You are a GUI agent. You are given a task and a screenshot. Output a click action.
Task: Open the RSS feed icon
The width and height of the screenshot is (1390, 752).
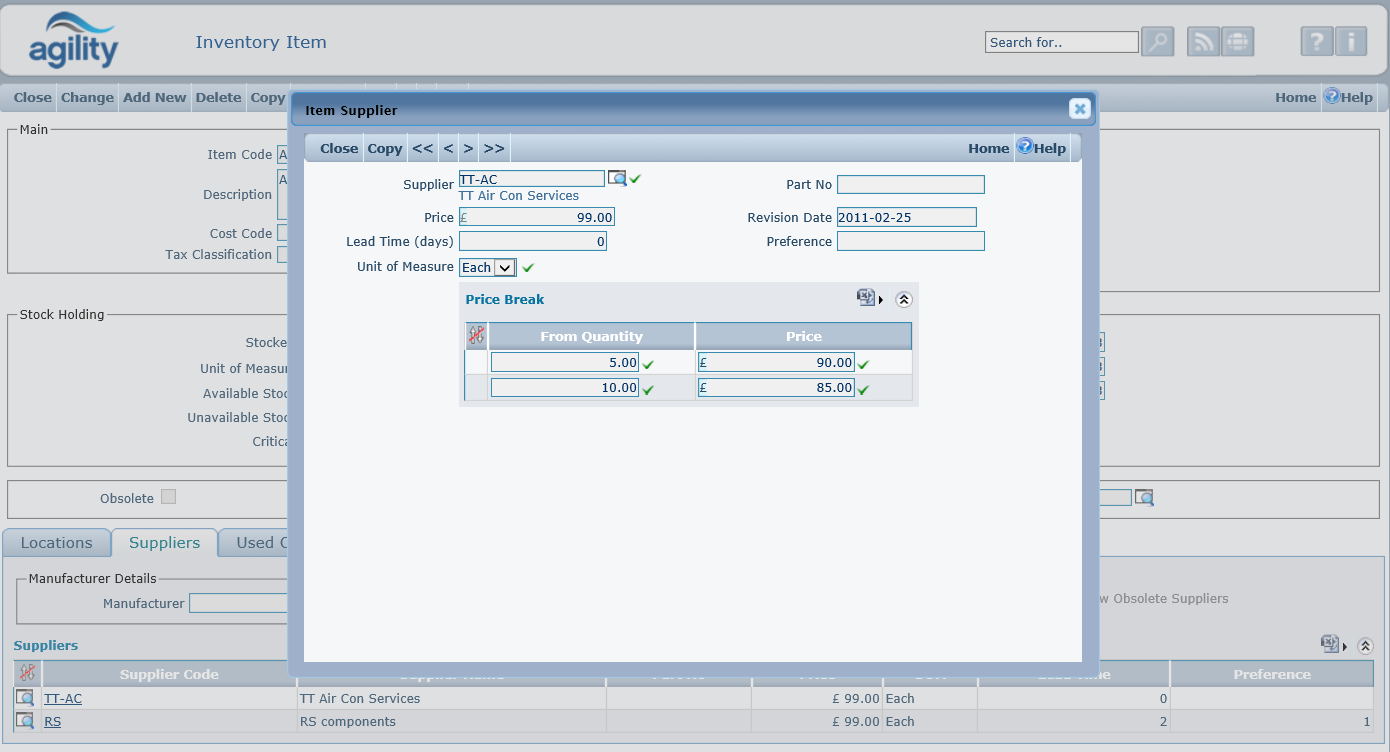click(x=1204, y=42)
